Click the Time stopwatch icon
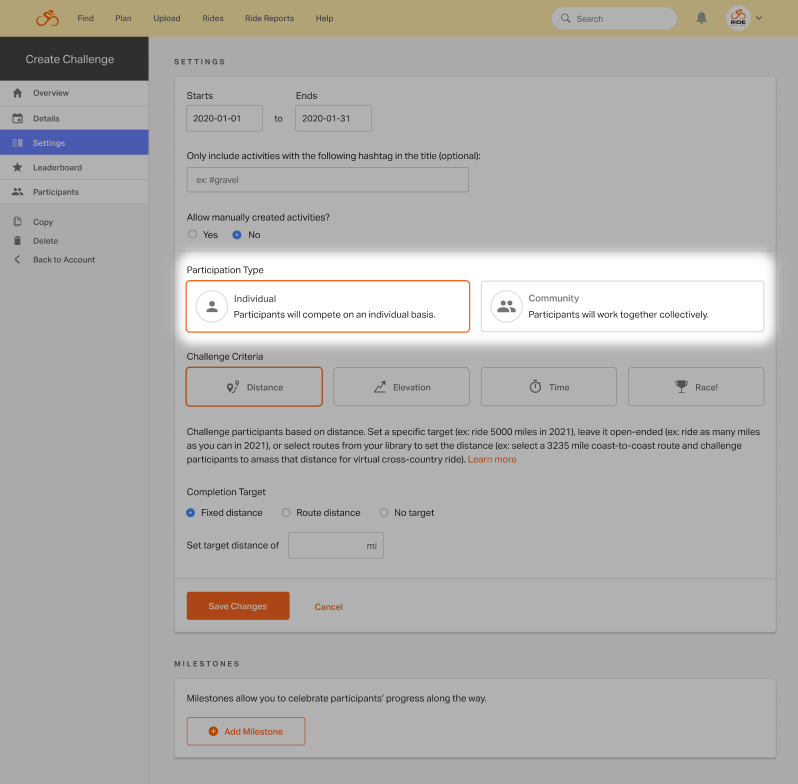This screenshot has width=798, height=784. tap(535, 387)
